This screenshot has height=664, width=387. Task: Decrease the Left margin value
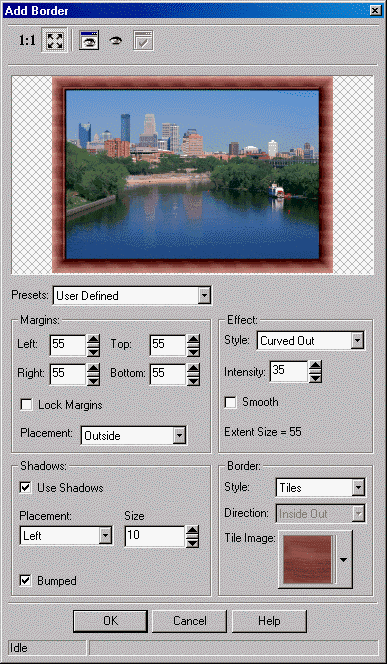[x=93, y=351]
